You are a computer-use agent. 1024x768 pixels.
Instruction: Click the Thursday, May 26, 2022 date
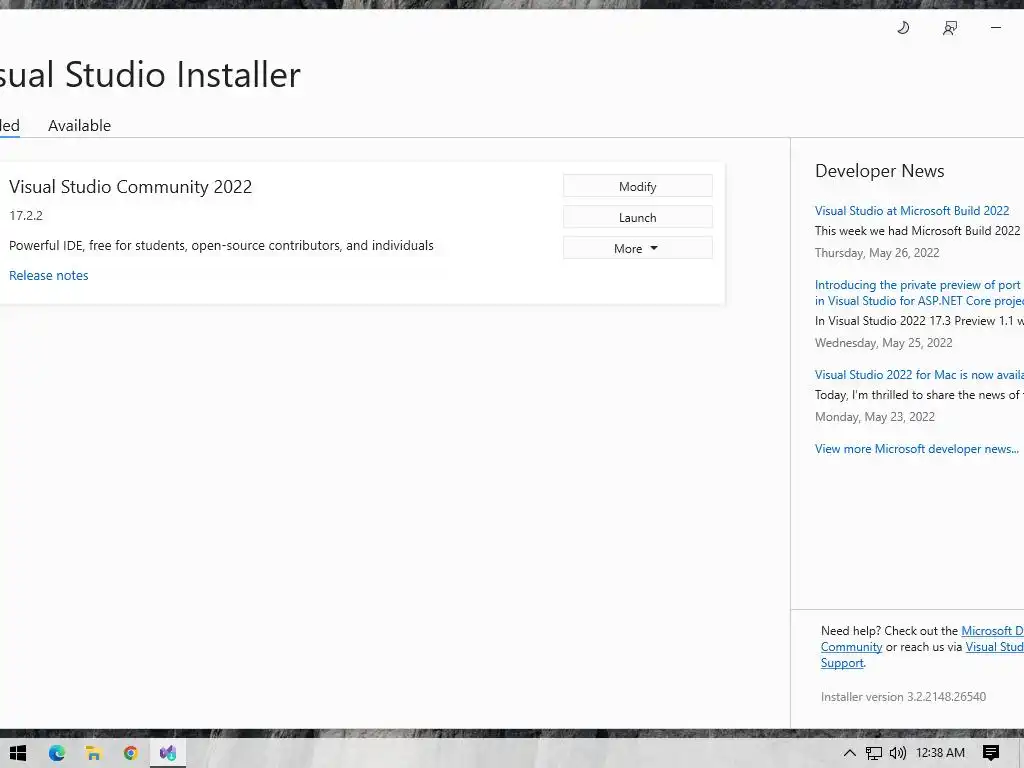(877, 253)
